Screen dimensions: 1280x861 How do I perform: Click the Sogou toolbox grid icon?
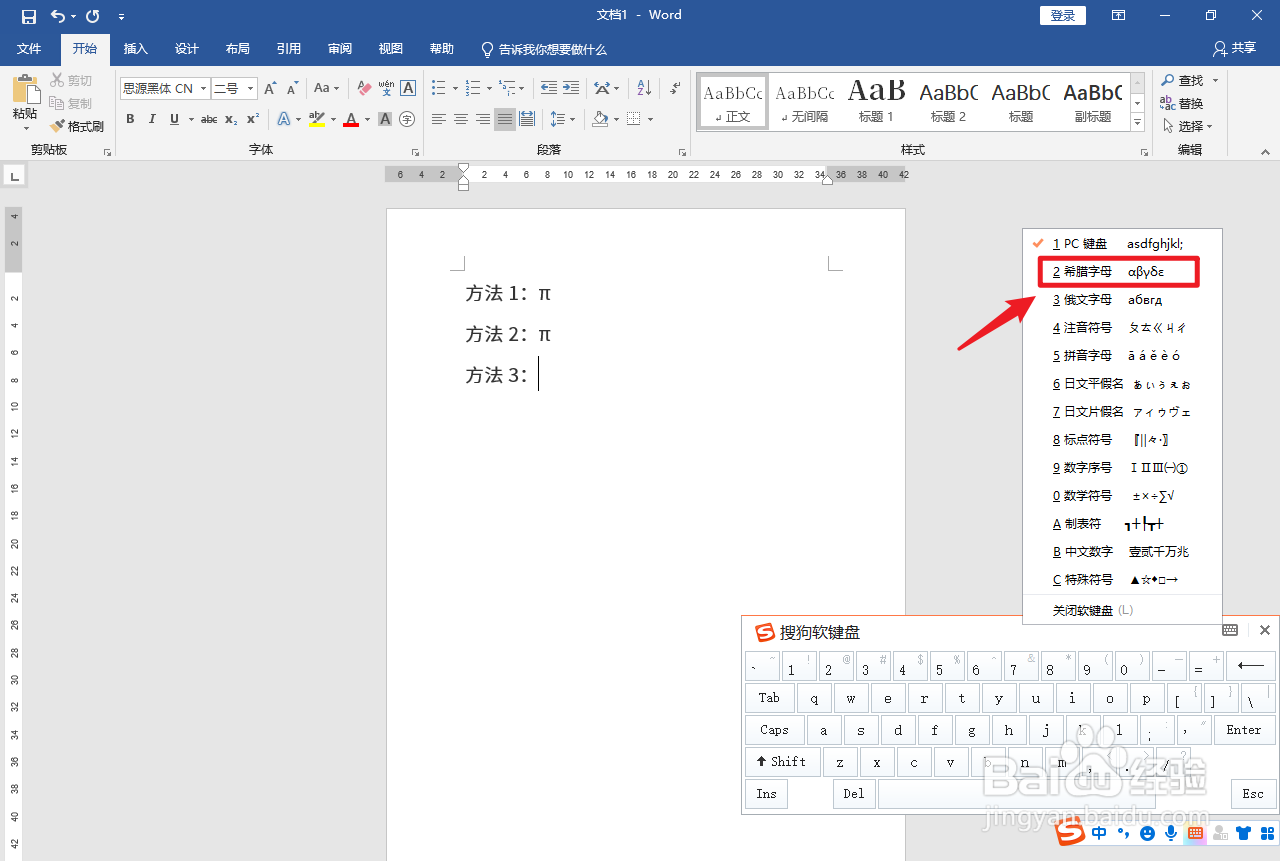(1266, 833)
